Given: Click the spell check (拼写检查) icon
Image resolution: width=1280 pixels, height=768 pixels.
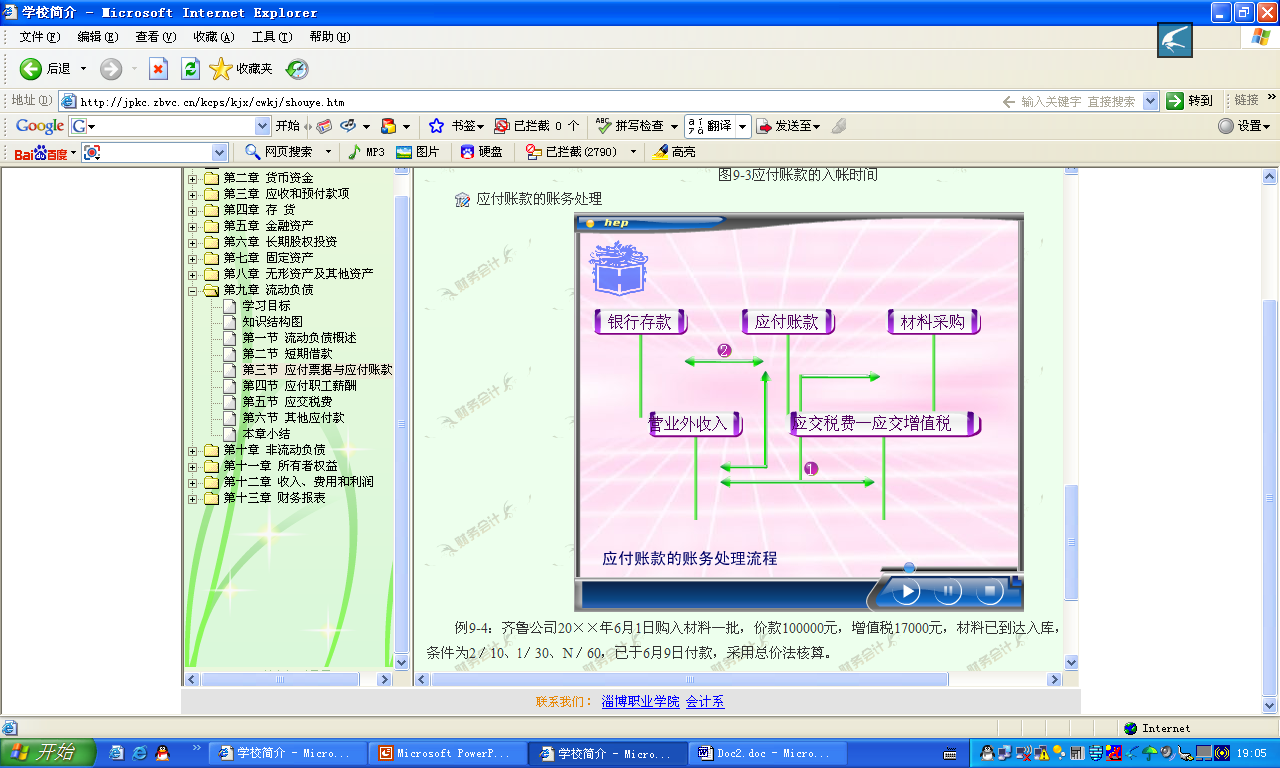Looking at the screenshot, I should (x=603, y=126).
